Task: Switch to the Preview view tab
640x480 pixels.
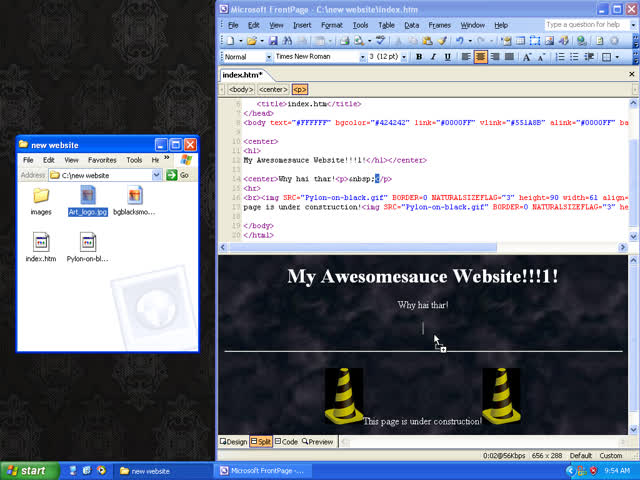Action: coord(318,441)
